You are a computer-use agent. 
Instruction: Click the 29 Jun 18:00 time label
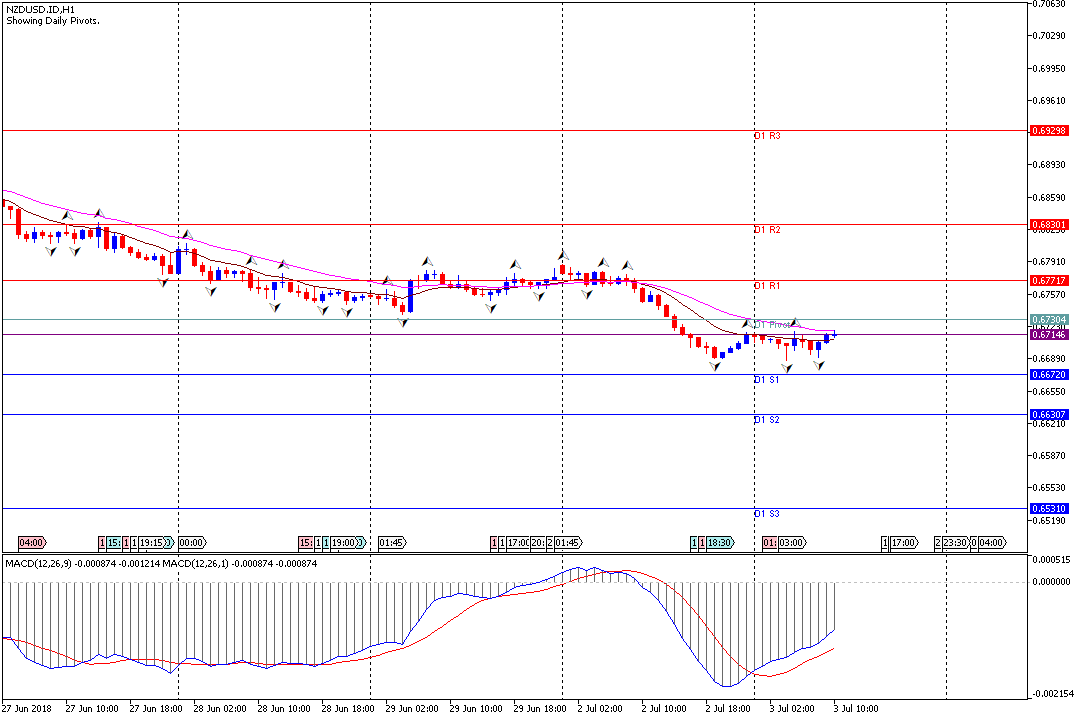click(x=540, y=708)
